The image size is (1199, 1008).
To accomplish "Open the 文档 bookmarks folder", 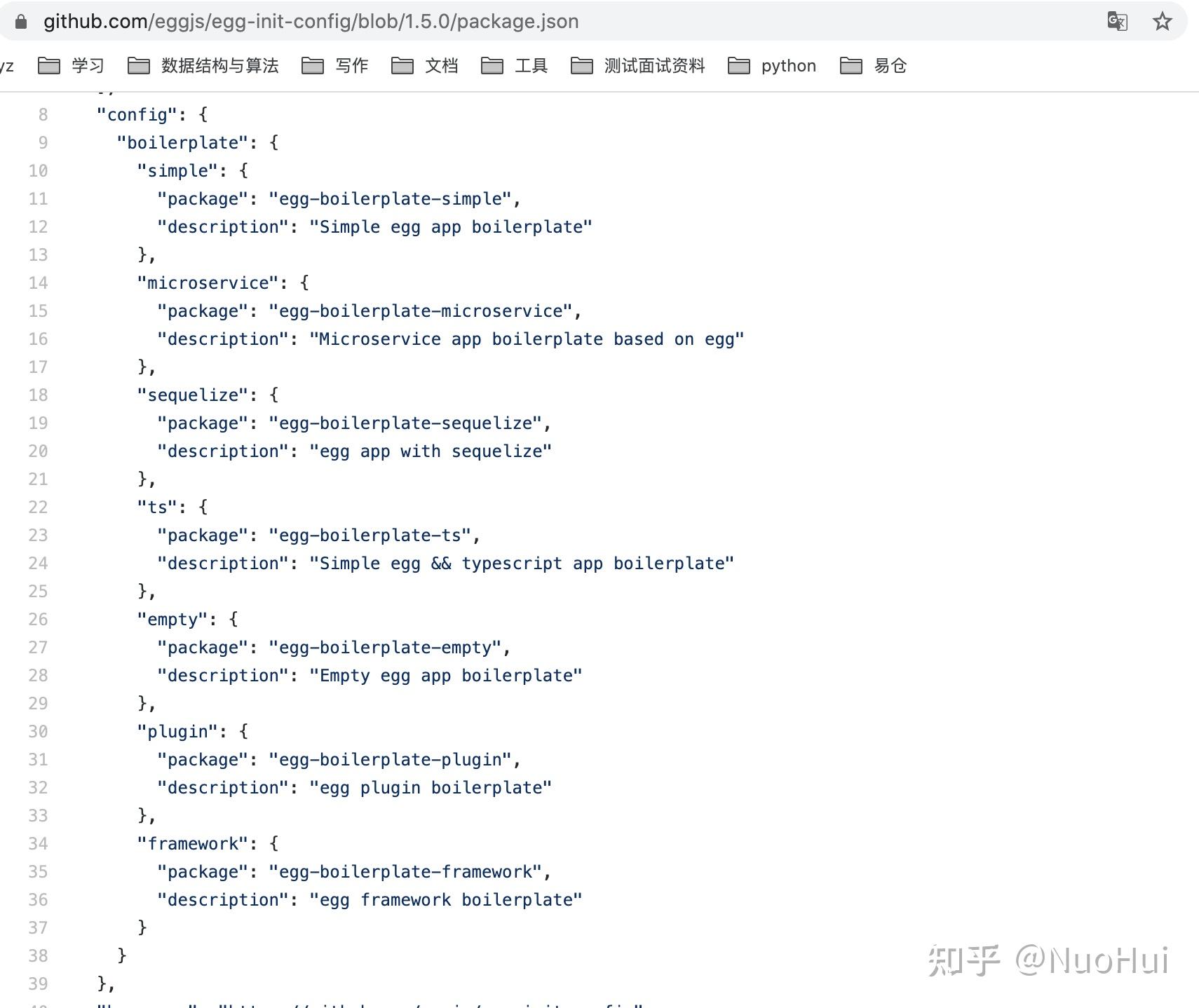I will pyautogui.click(x=424, y=66).
